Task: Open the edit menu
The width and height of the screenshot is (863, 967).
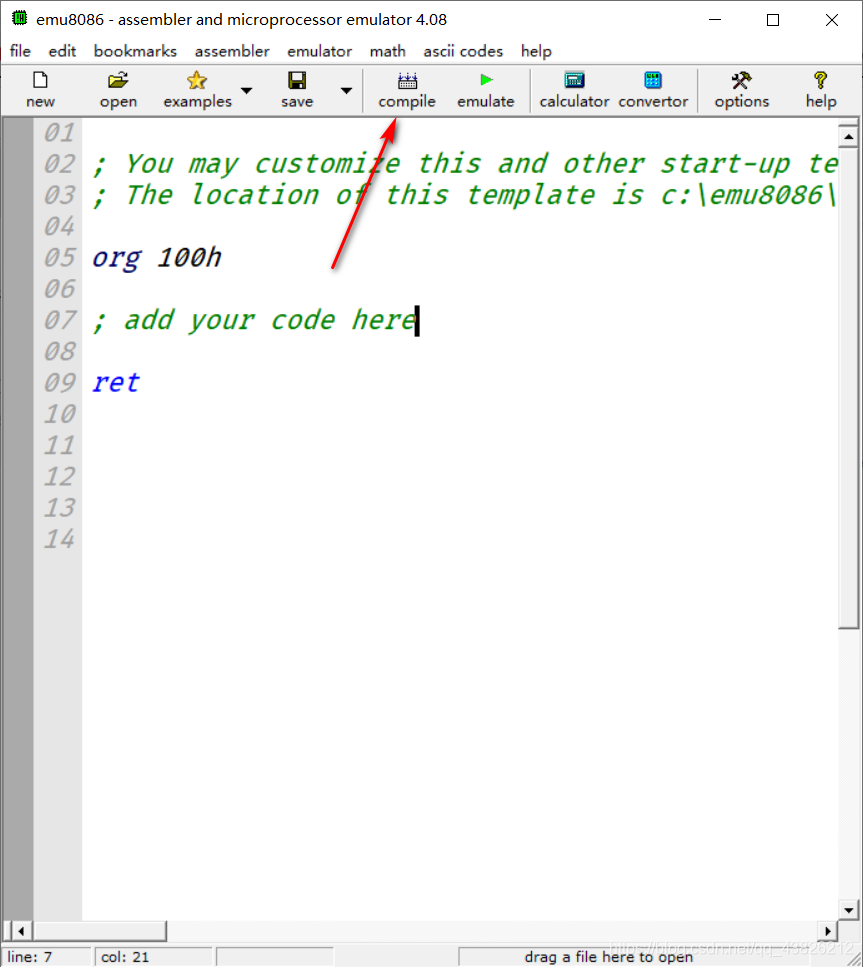Action: pyautogui.click(x=62, y=51)
